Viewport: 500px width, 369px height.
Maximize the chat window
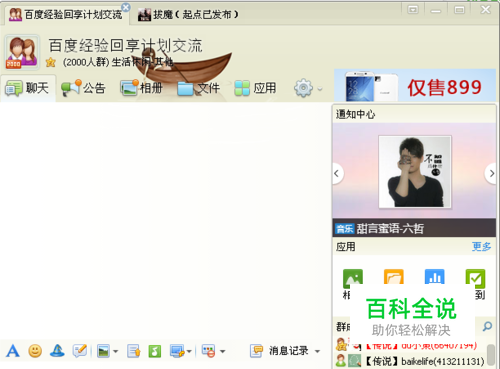click(459, 10)
